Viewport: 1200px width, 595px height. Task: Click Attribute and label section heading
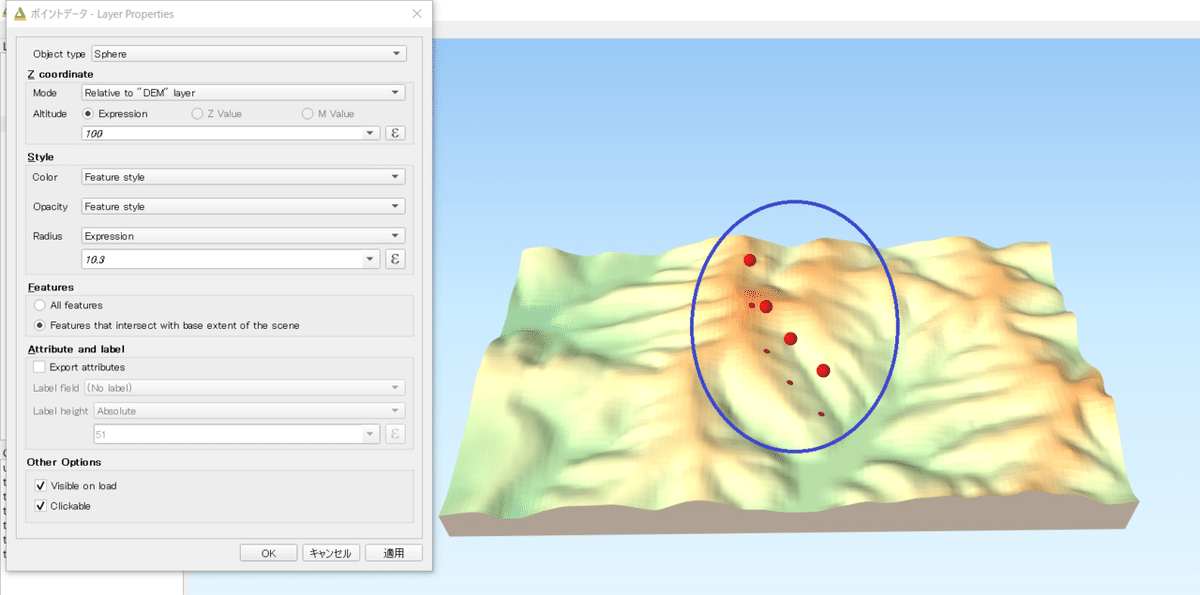tap(76, 349)
